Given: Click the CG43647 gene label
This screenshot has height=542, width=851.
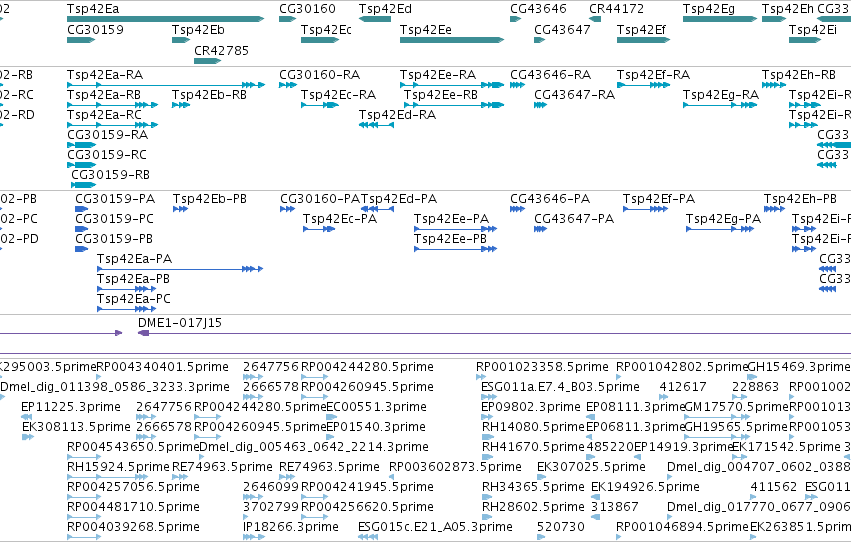Looking at the screenshot, I should point(562,30).
